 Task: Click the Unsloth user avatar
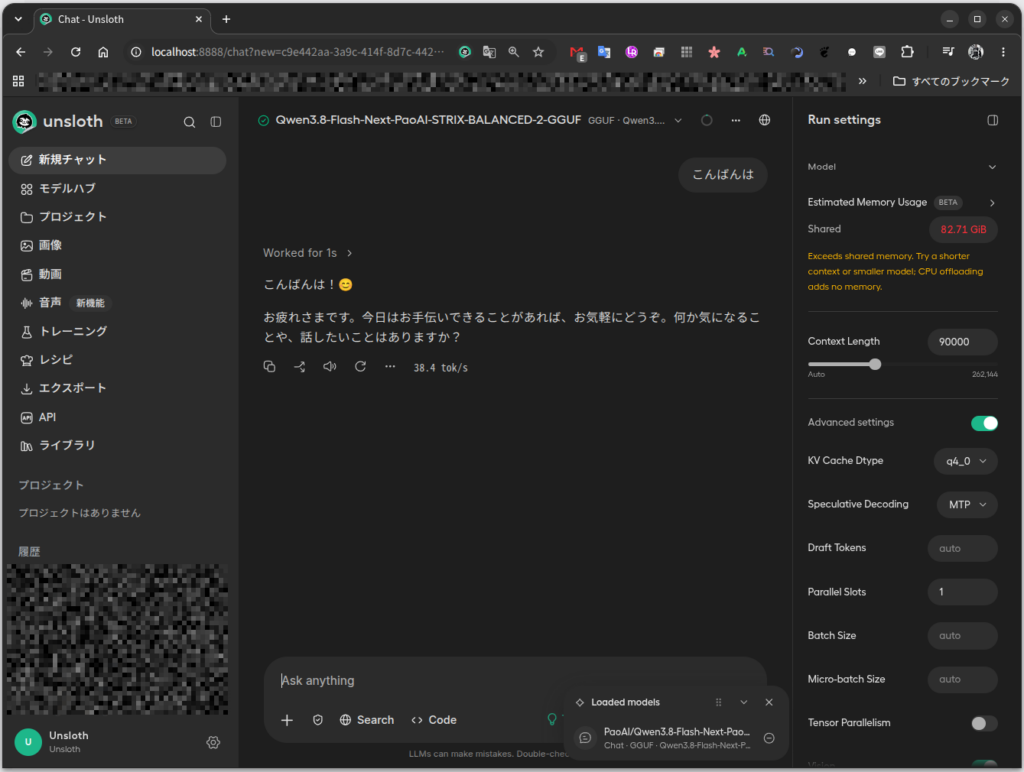pos(28,742)
